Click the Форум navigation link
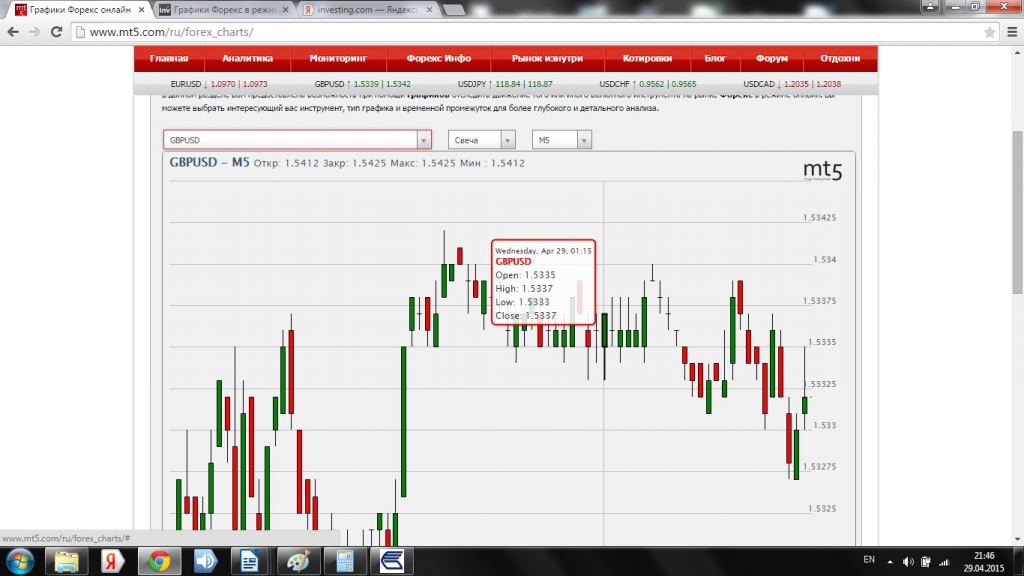 pyautogui.click(x=772, y=58)
